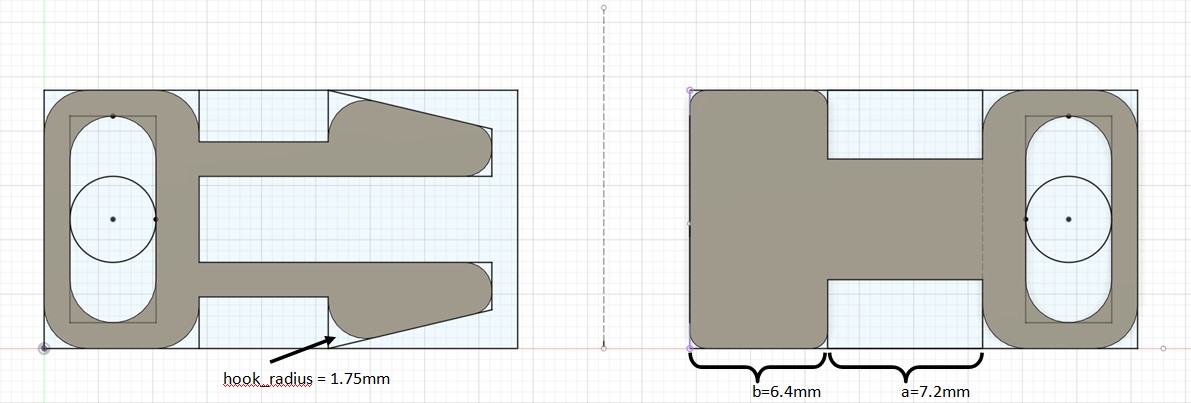Pick the top slot point in the right sketch
This screenshot has width=1191, height=403.
pyautogui.click(x=1069, y=116)
